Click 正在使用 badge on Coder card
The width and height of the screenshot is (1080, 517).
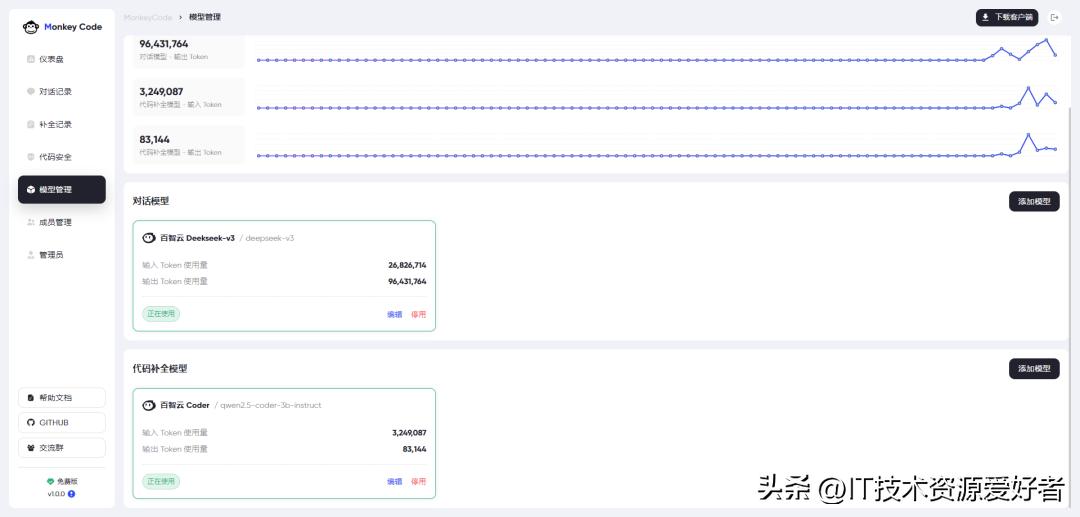[161, 481]
